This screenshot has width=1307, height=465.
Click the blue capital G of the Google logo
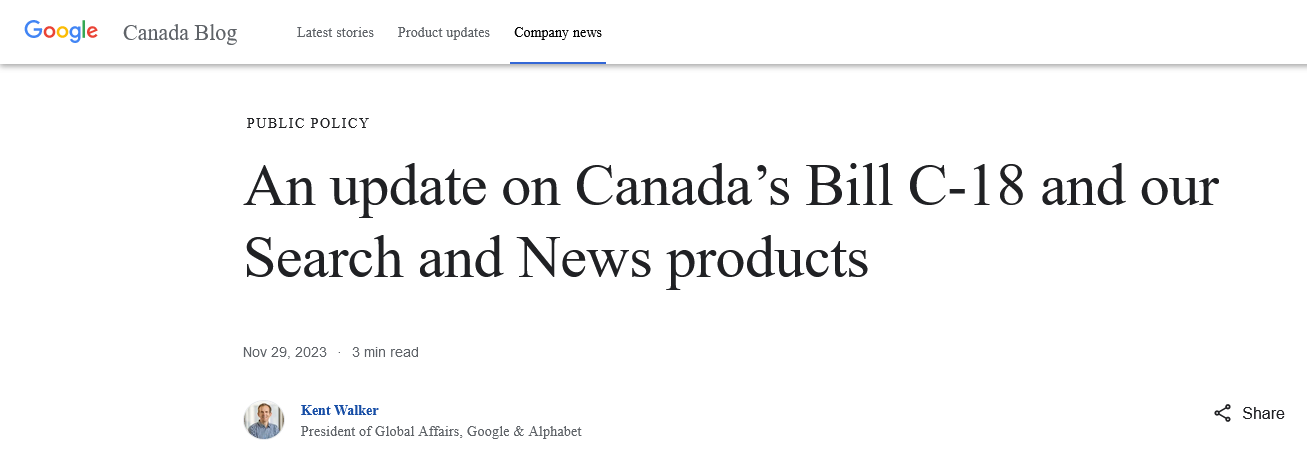(x=33, y=30)
